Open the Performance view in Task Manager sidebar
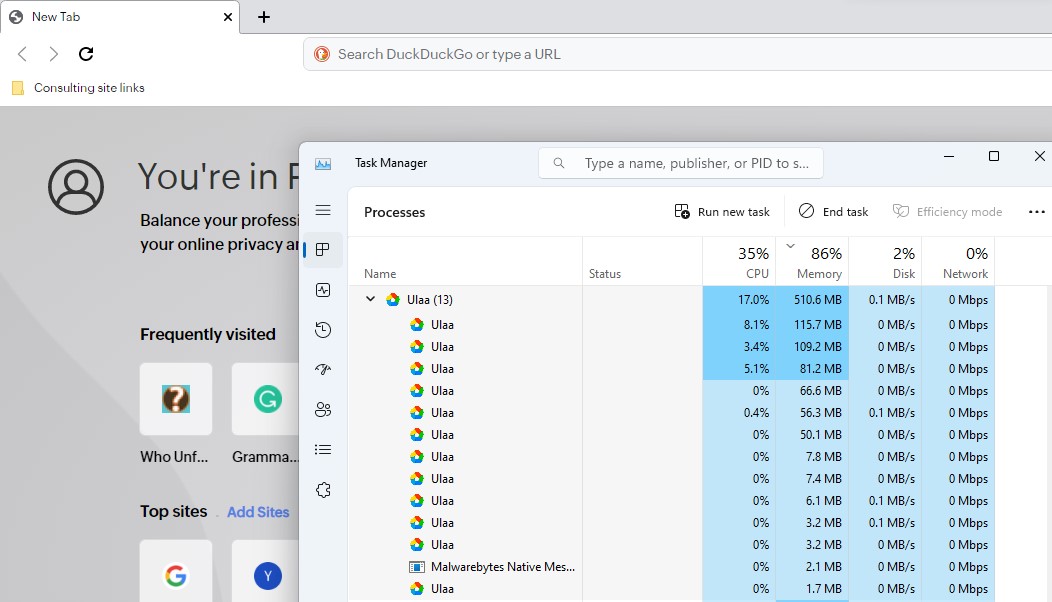 [x=323, y=289]
